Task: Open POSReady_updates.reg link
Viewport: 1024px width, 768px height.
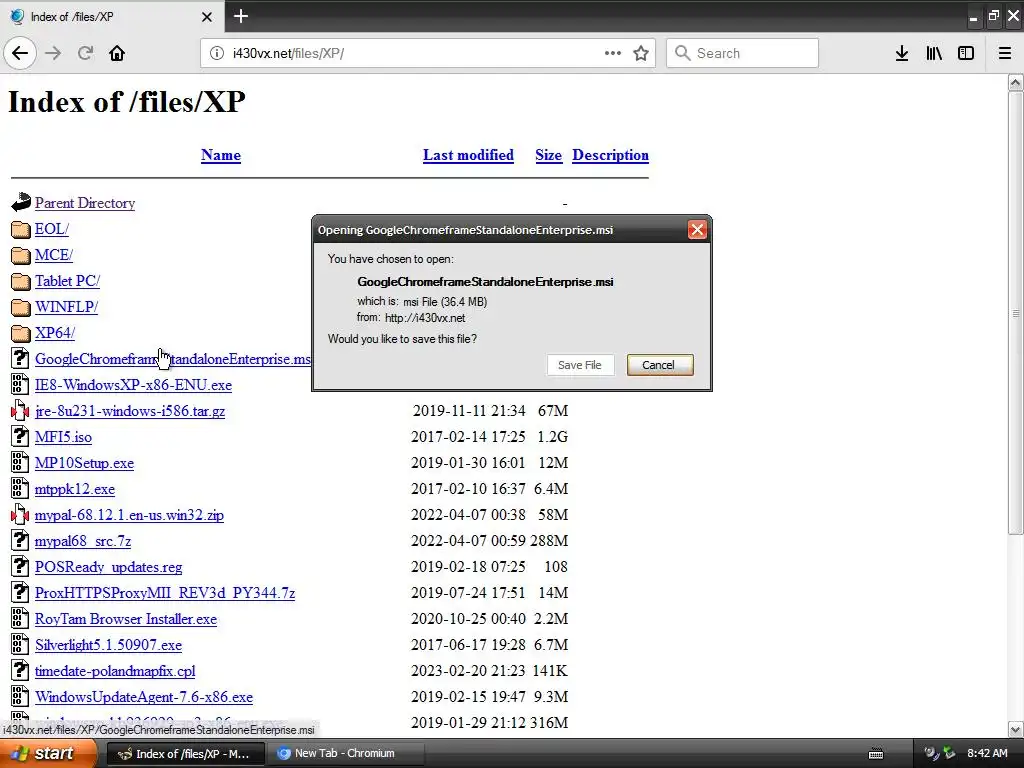Action: tap(108, 568)
